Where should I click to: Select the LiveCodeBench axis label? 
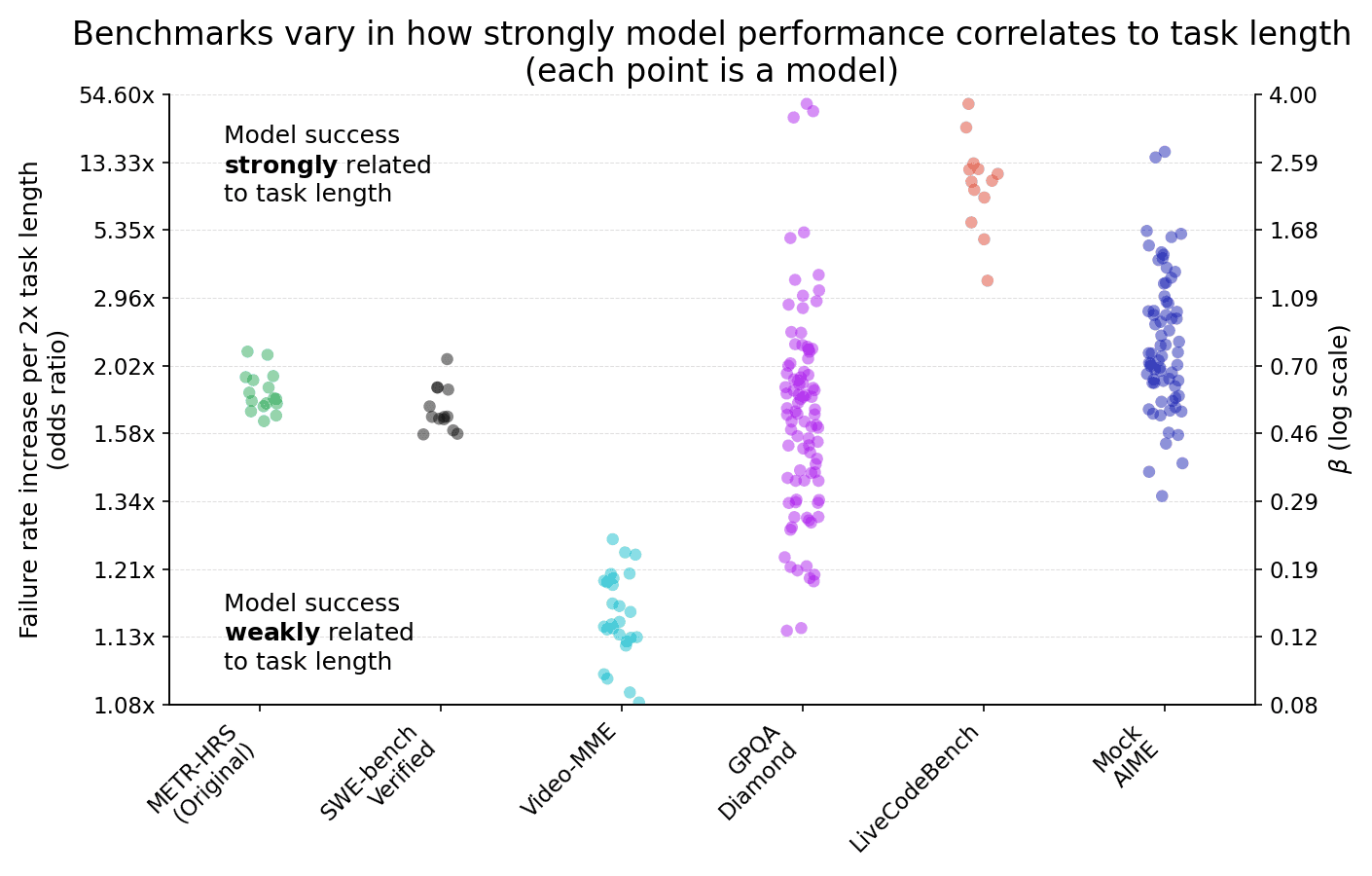click(x=915, y=789)
